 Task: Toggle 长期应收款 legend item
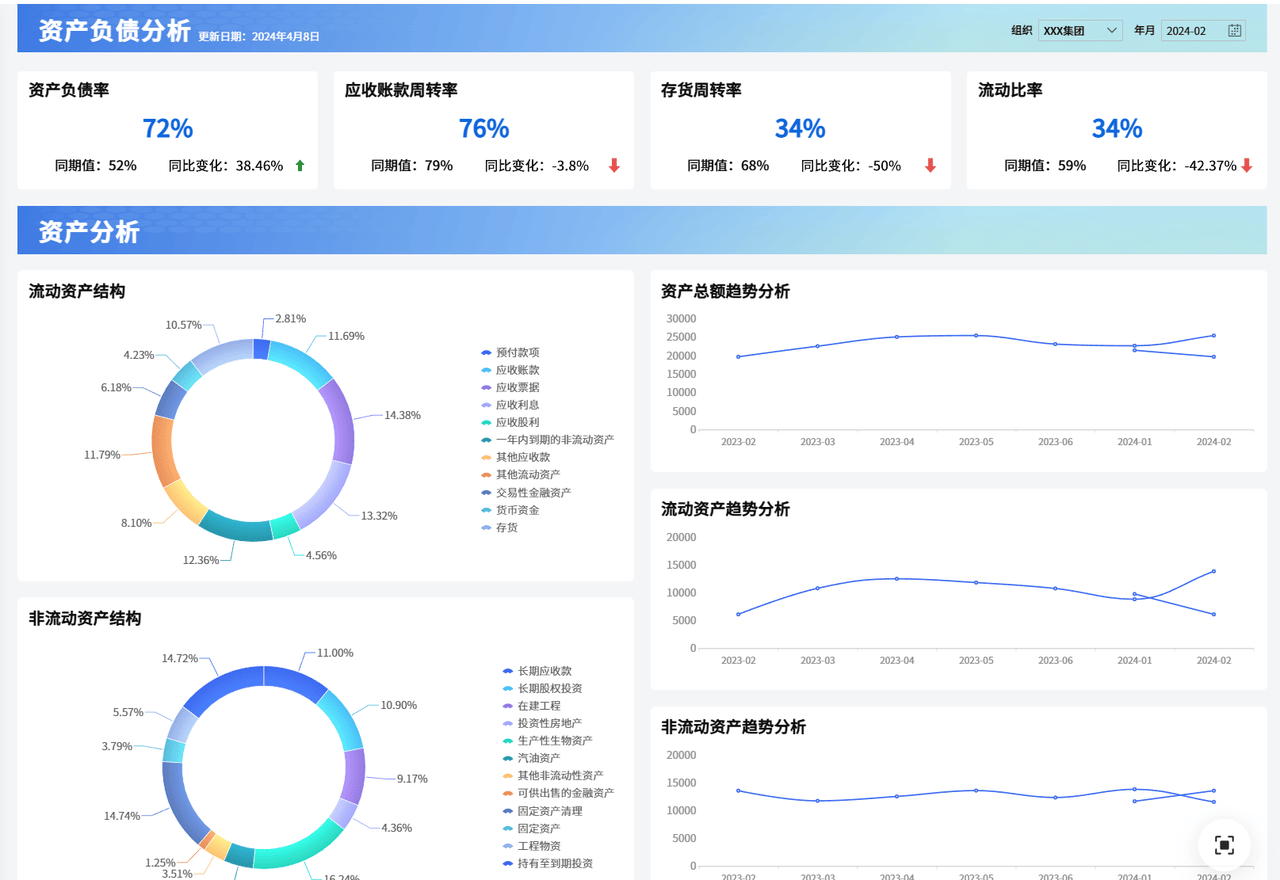pos(537,671)
